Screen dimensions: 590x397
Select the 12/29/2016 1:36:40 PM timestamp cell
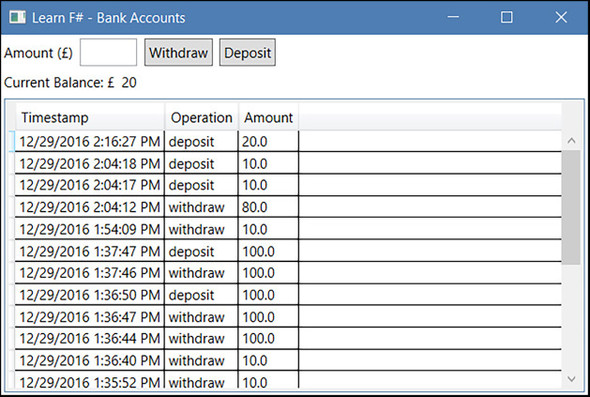[90, 360]
